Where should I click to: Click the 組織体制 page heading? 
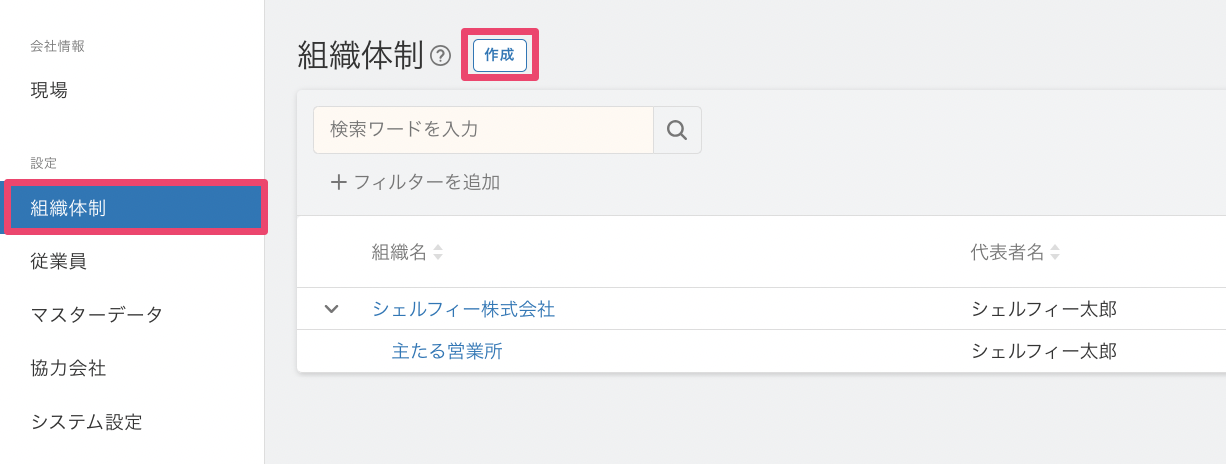[360, 56]
